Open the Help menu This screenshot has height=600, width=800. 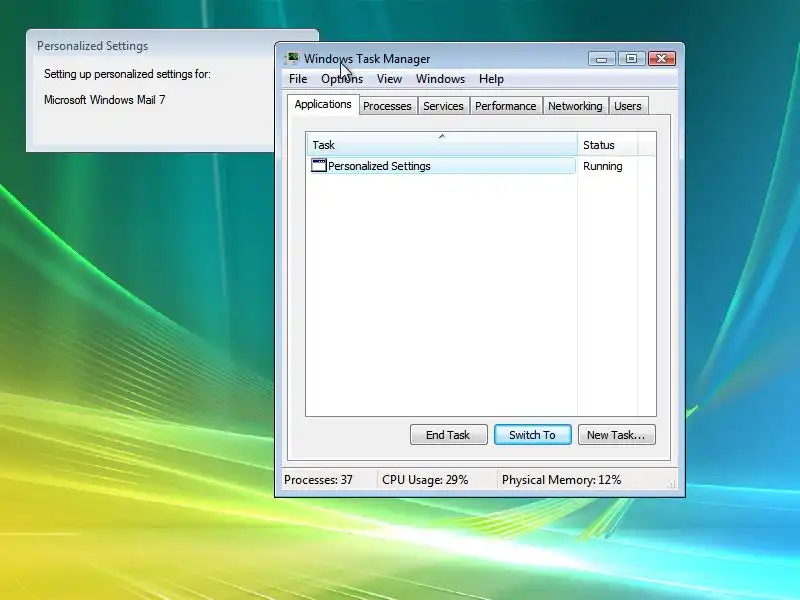pos(491,79)
